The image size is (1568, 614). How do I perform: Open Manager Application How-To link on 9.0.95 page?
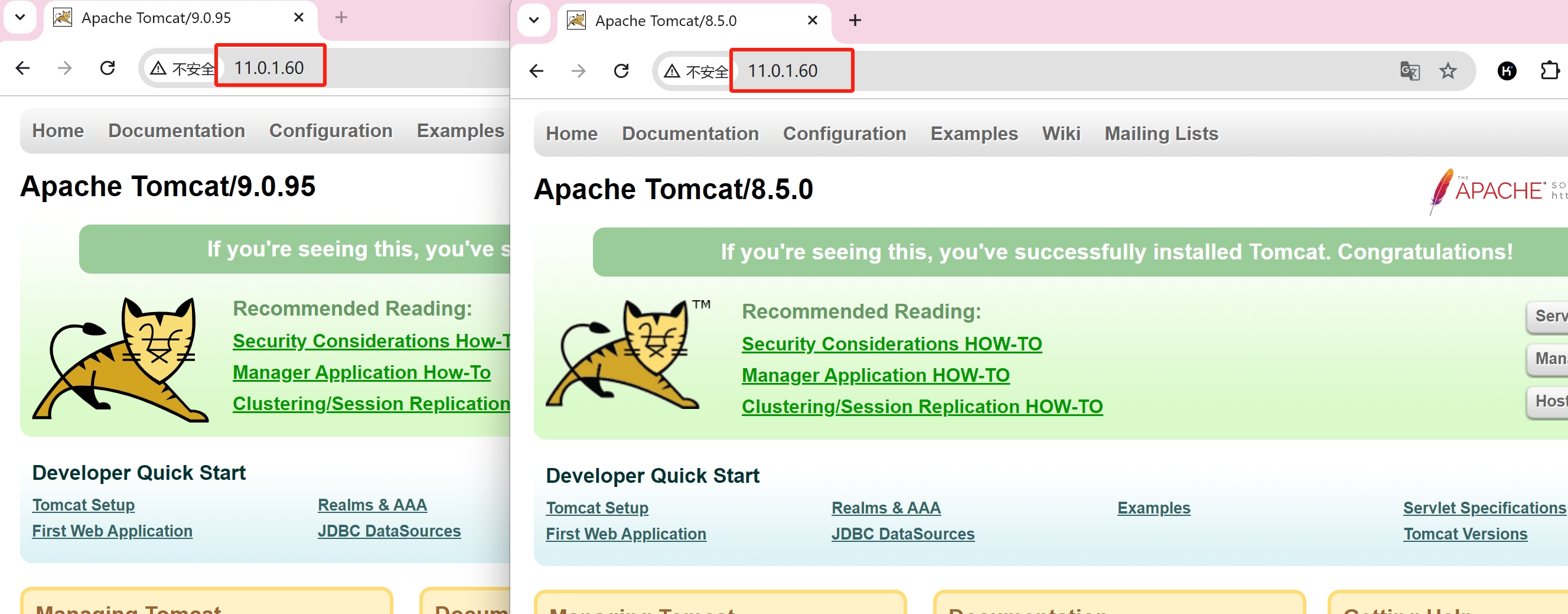click(x=361, y=372)
